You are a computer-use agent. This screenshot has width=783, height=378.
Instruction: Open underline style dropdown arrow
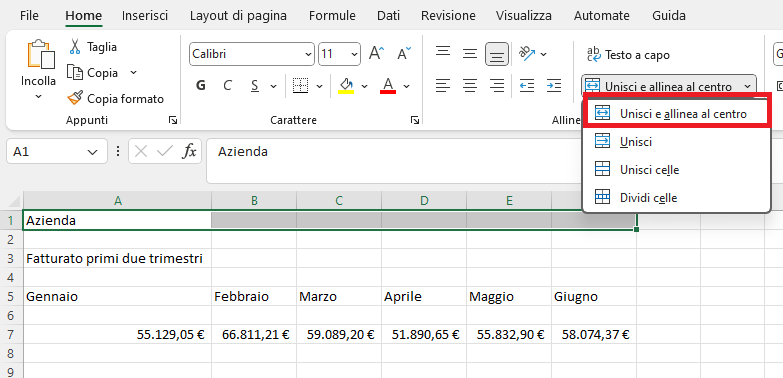tap(273, 86)
